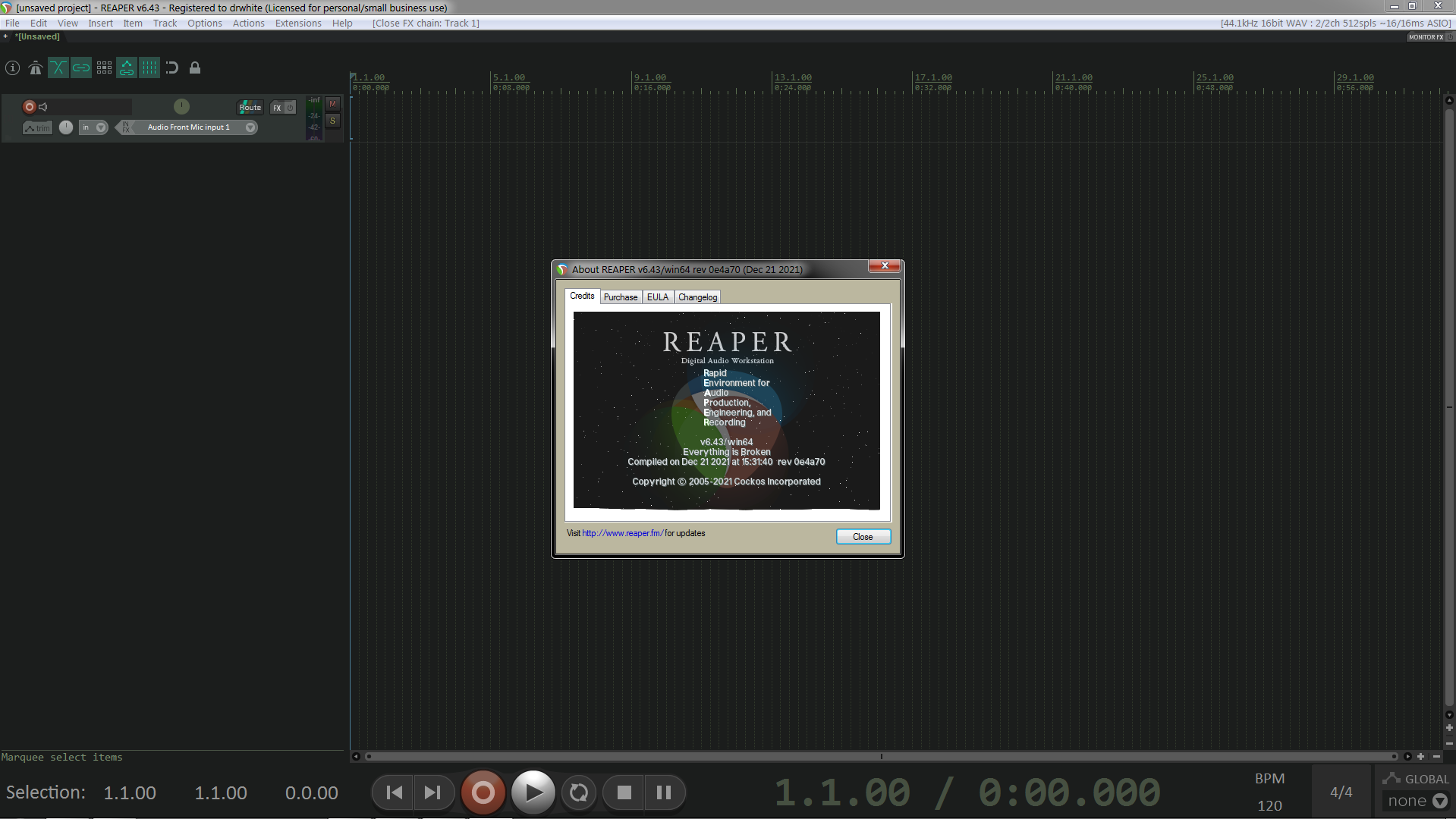
Task: Toggle envelope points move with items
Action: click(x=127, y=68)
